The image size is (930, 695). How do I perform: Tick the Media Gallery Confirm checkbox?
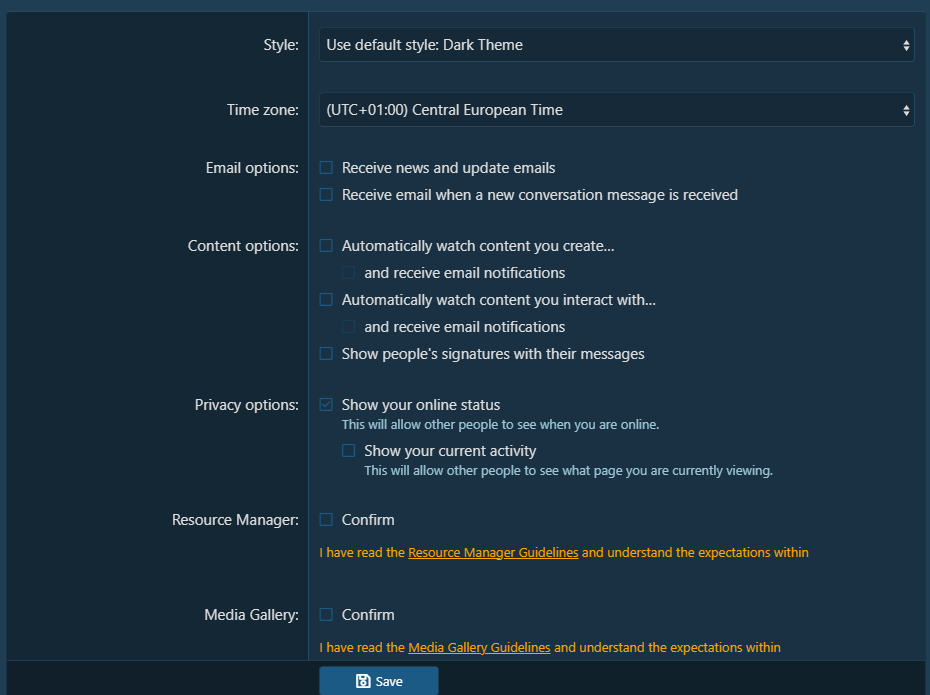coord(326,615)
